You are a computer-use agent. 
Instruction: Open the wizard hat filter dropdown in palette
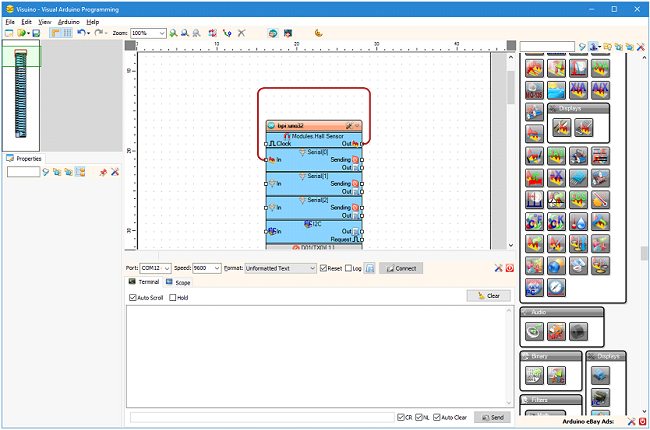(x=600, y=47)
